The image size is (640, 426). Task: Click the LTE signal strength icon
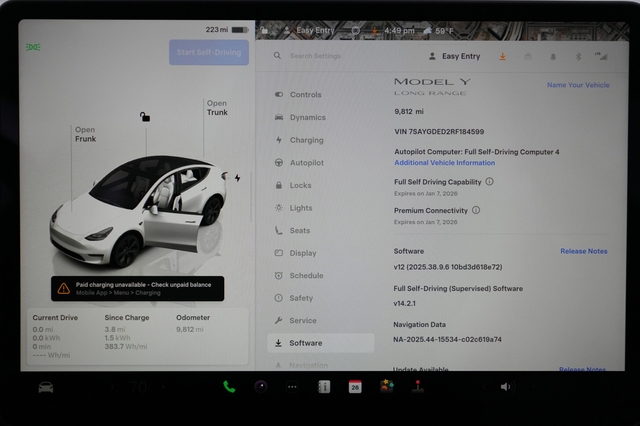click(601, 56)
